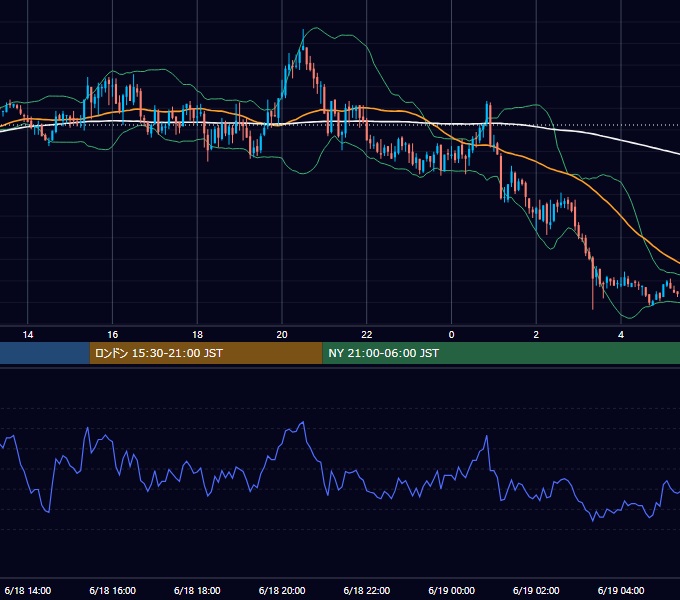680x600 pixels.
Task: Click the 6/18 16:00 date label
Action: click(112, 590)
